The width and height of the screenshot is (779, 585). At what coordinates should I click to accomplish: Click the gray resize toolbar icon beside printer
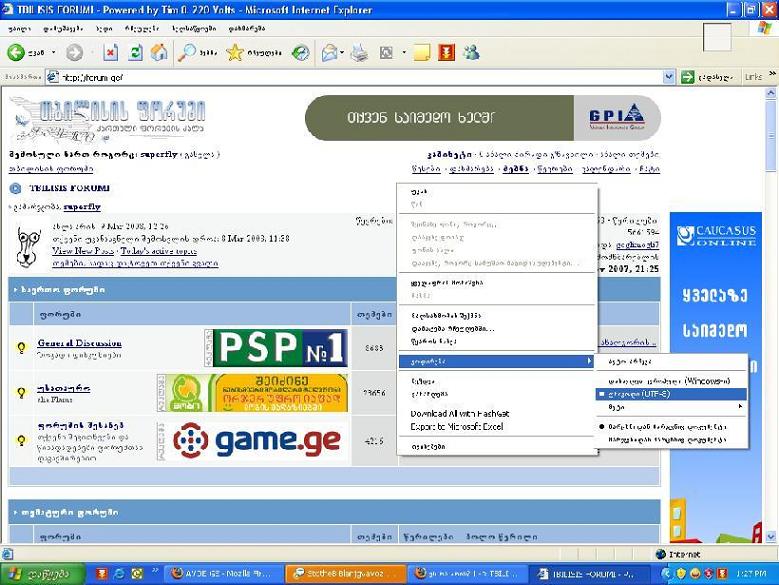(386, 52)
